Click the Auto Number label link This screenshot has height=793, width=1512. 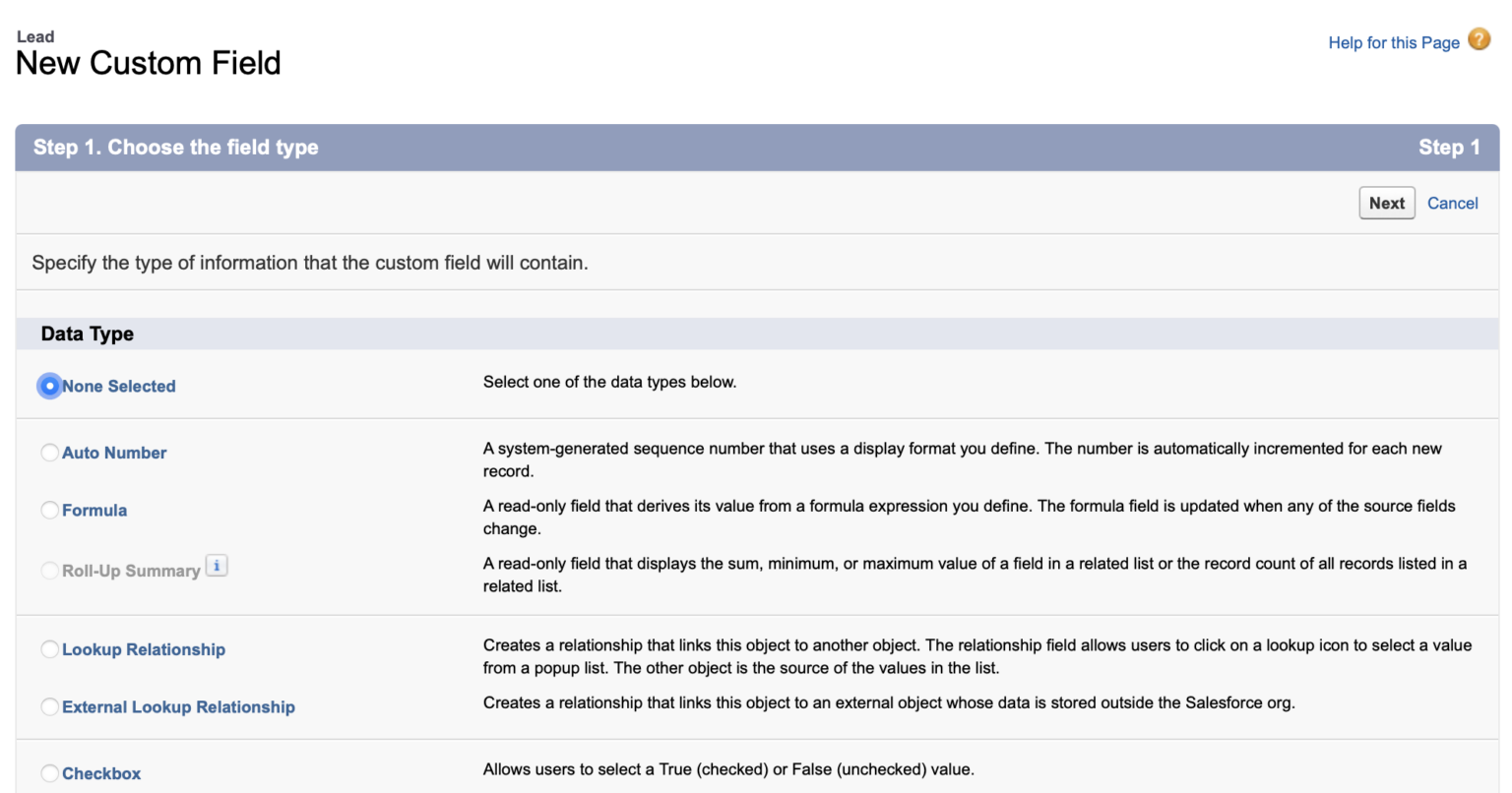114,453
